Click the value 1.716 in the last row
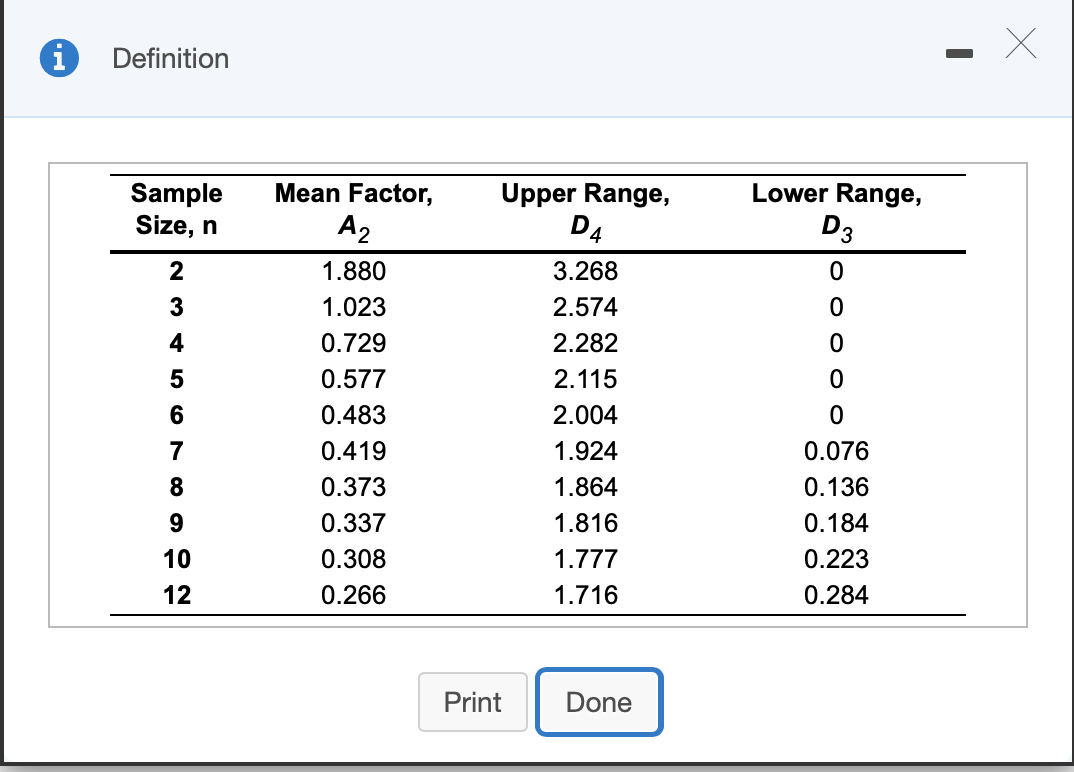The width and height of the screenshot is (1074, 772). coord(586,595)
